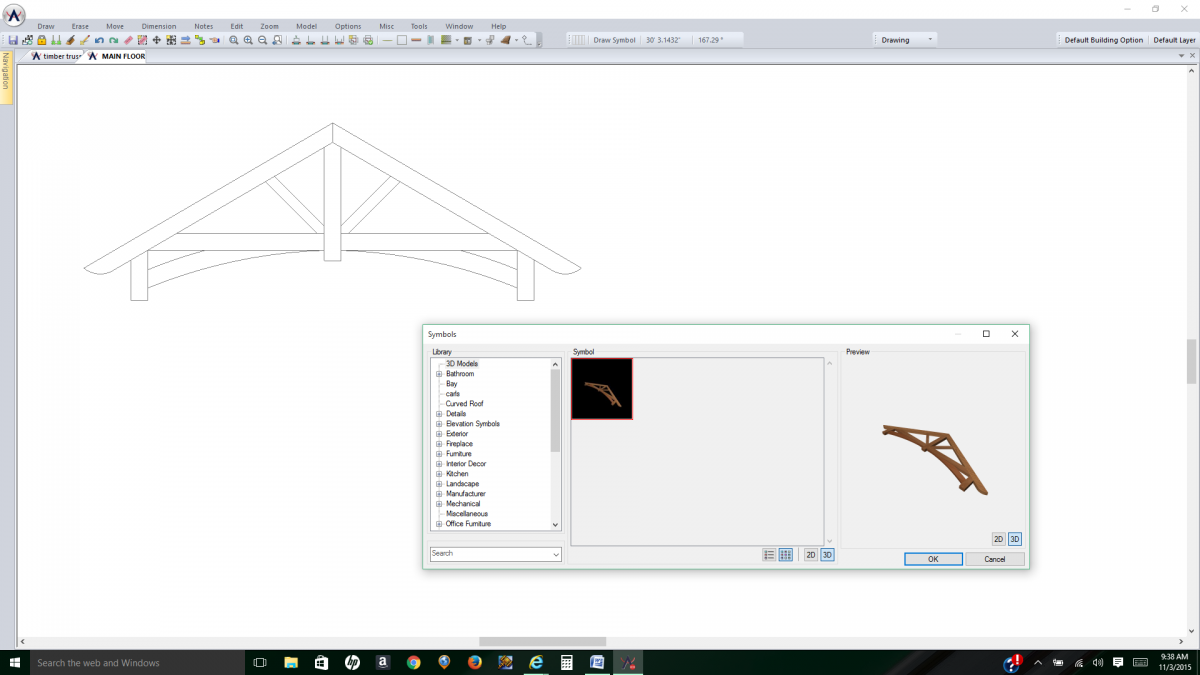Click the Undo arrow icon
The height and width of the screenshot is (675, 1200).
99,40
